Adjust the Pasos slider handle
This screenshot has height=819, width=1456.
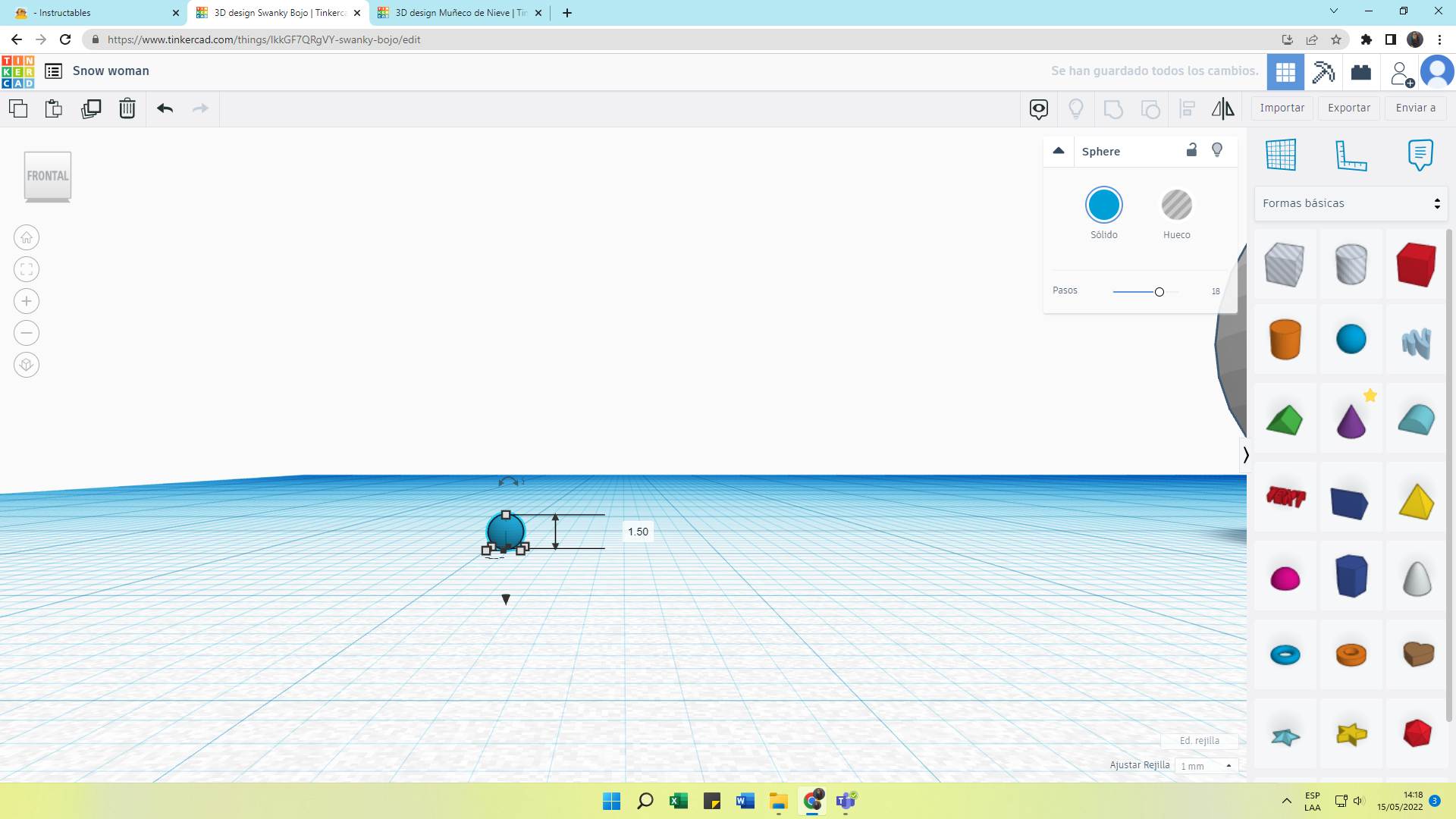(x=1159, y=292)
